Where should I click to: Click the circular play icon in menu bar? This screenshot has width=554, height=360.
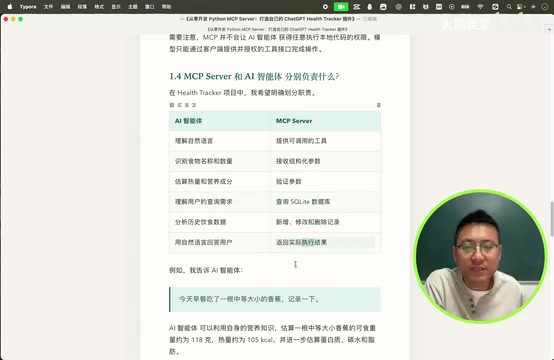pos(452,6)
